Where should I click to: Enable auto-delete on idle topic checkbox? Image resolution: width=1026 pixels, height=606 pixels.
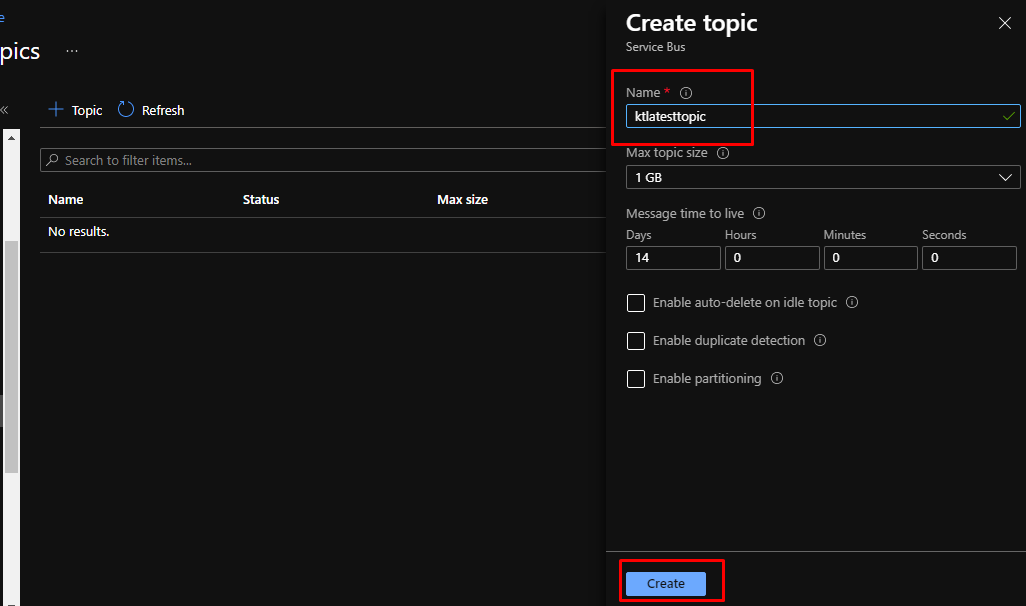click(x=636, y=303)
